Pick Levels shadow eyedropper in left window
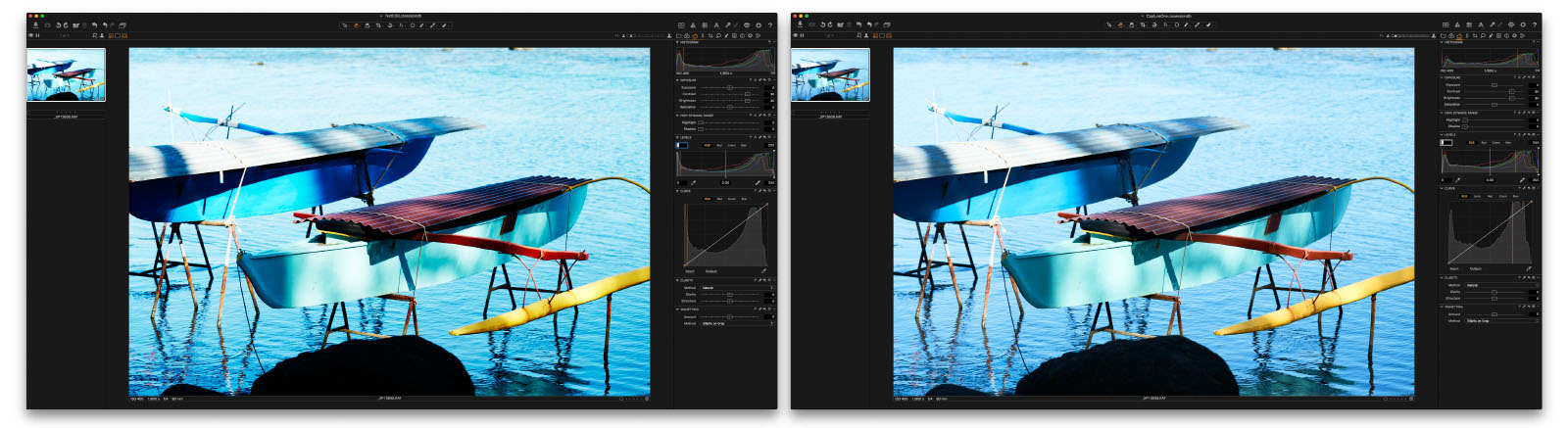Image resolution: width=1568 pixels, height=428 pixels. tap(693, 182)
